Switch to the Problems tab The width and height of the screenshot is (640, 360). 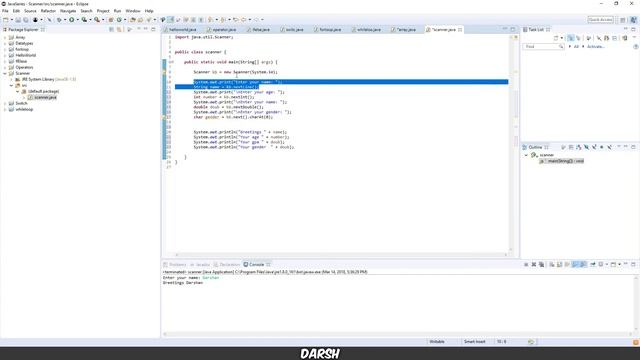pyautogui.click(x=175, y=264)
